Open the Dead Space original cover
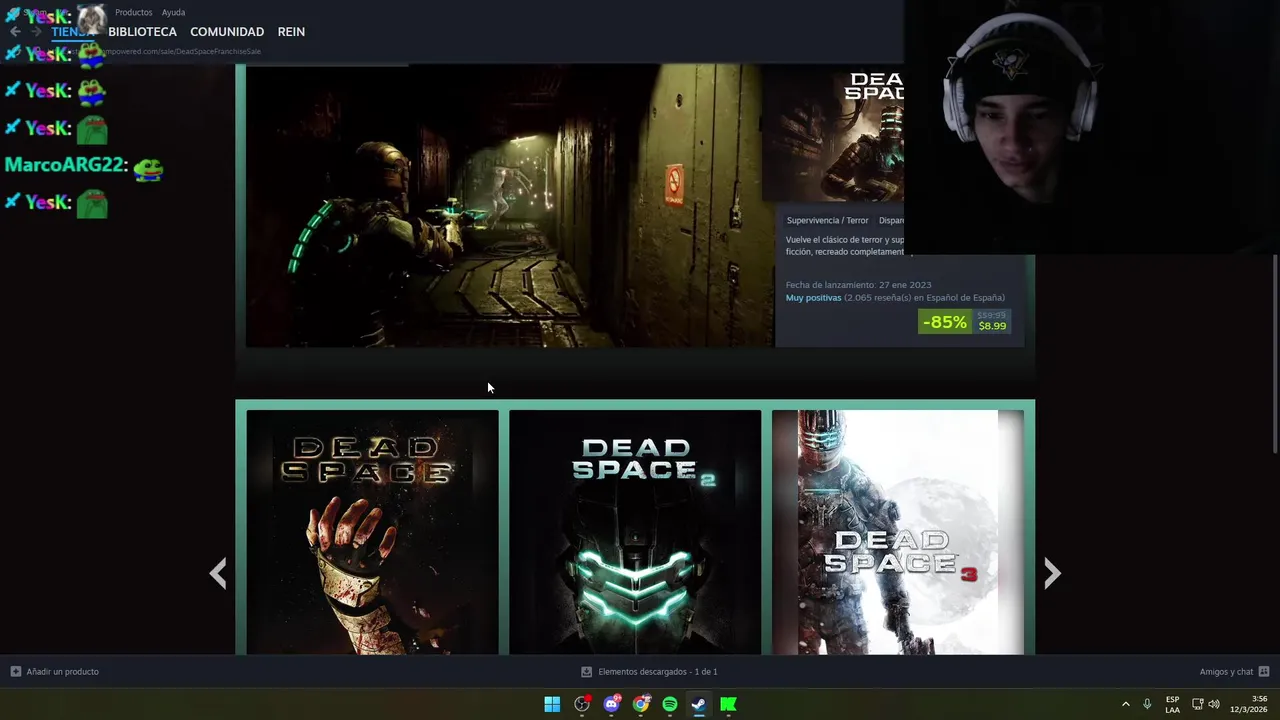Image resolution: width=1280 pixels, height=720 pixels. [372, 532]
